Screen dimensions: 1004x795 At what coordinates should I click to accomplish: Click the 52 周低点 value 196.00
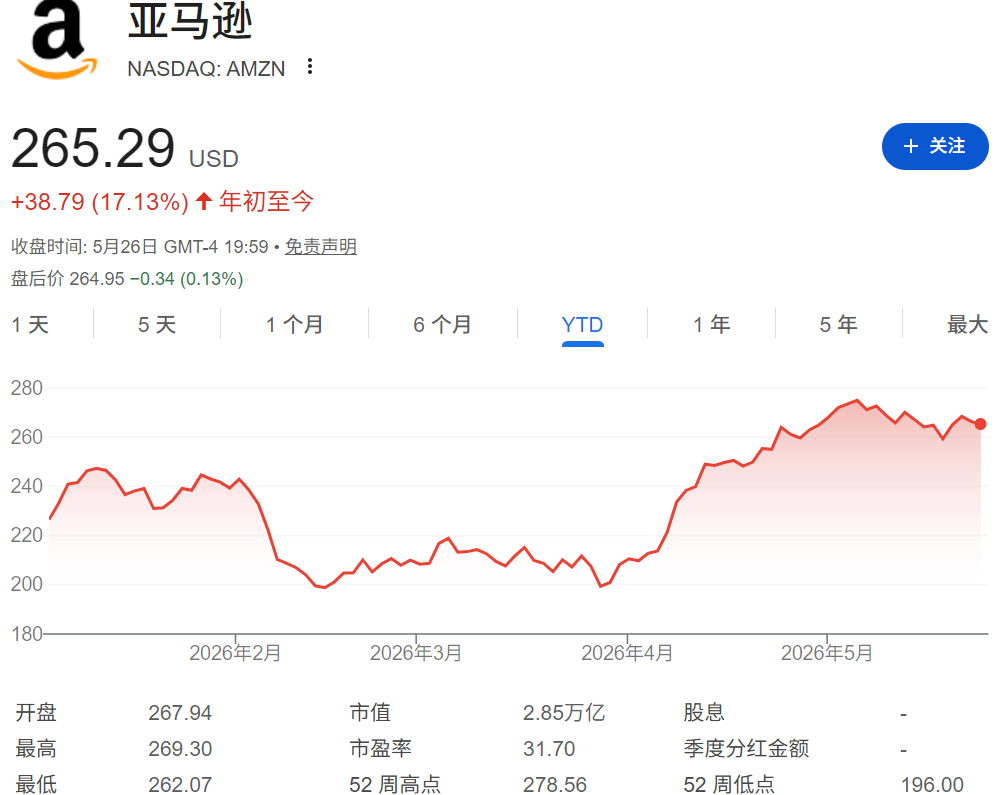[x=932, y=784]
